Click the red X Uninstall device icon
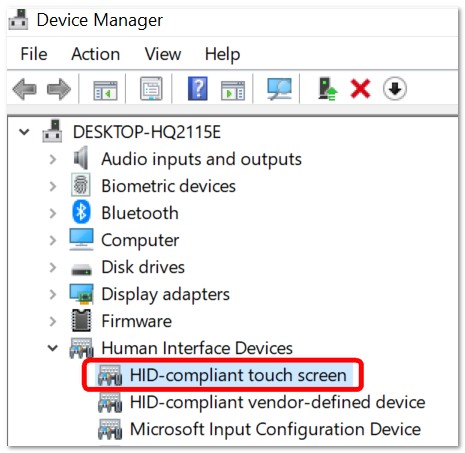Screen dimensions: 465x453 pyautogui.click(x=360, y=89)
